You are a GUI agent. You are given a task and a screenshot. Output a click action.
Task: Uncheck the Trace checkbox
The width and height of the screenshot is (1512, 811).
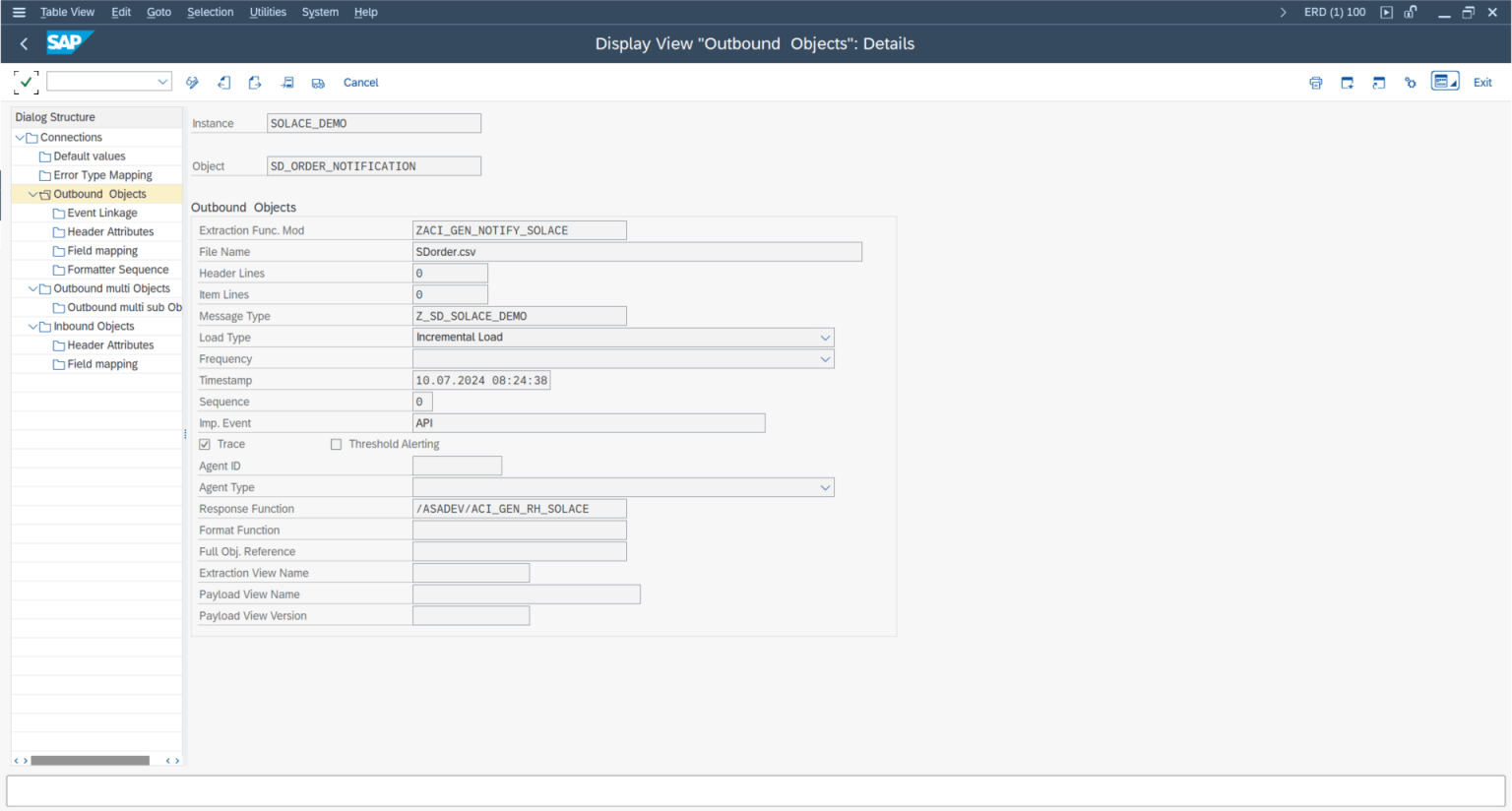tap(204, 444)
